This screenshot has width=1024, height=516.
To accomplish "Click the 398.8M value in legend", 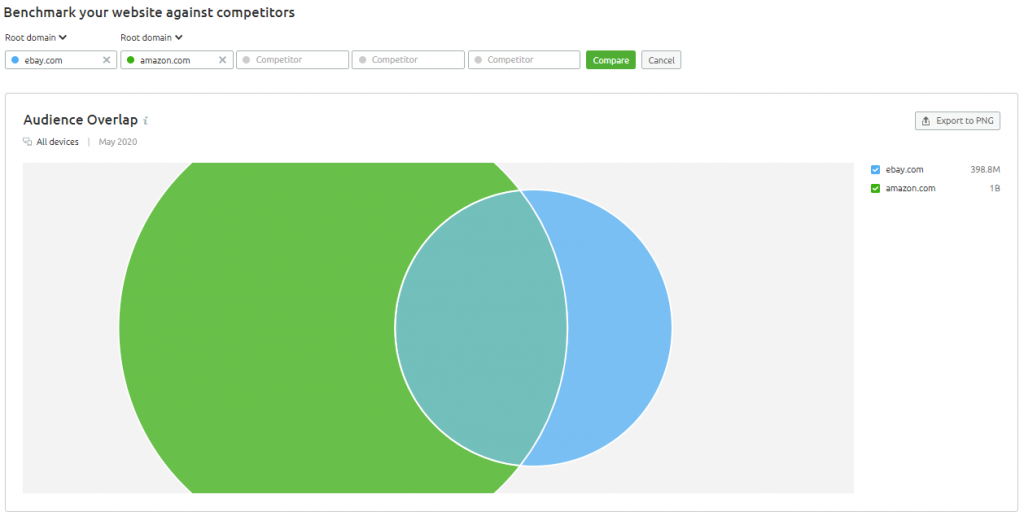I will 985,170.
